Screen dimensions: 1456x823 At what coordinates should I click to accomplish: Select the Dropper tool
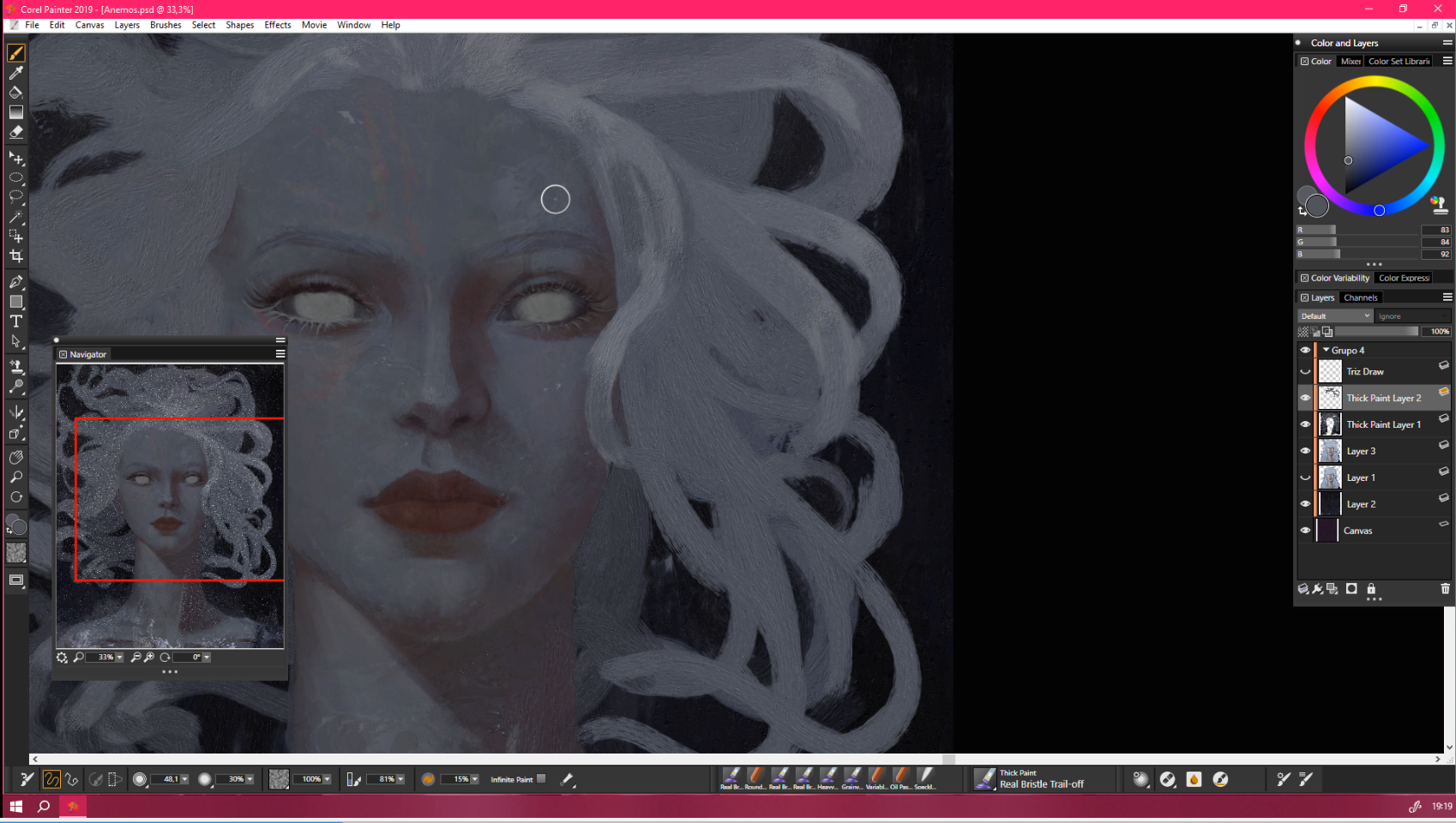click(16, 73)
